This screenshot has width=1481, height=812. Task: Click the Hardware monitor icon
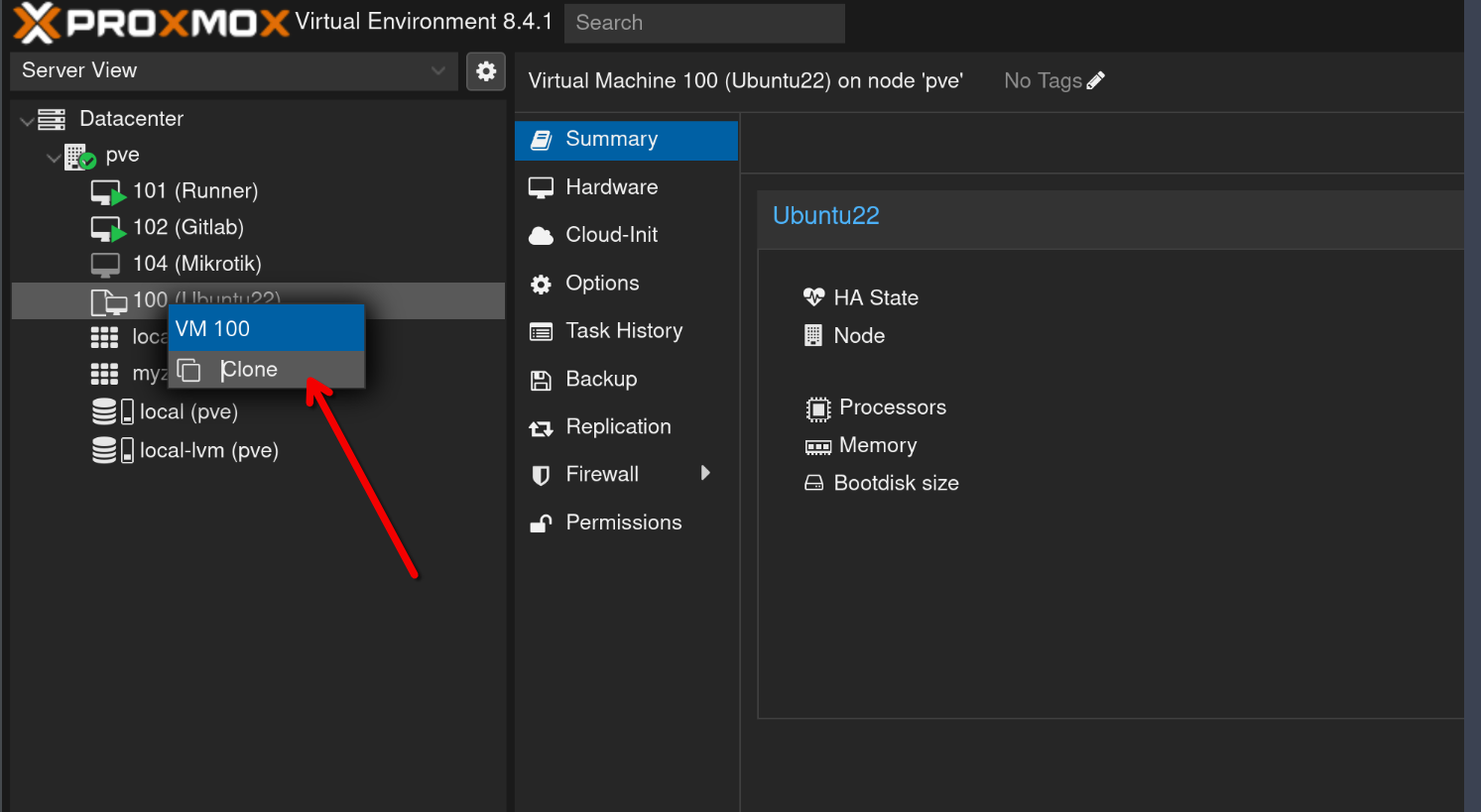(x=541, y=187)
